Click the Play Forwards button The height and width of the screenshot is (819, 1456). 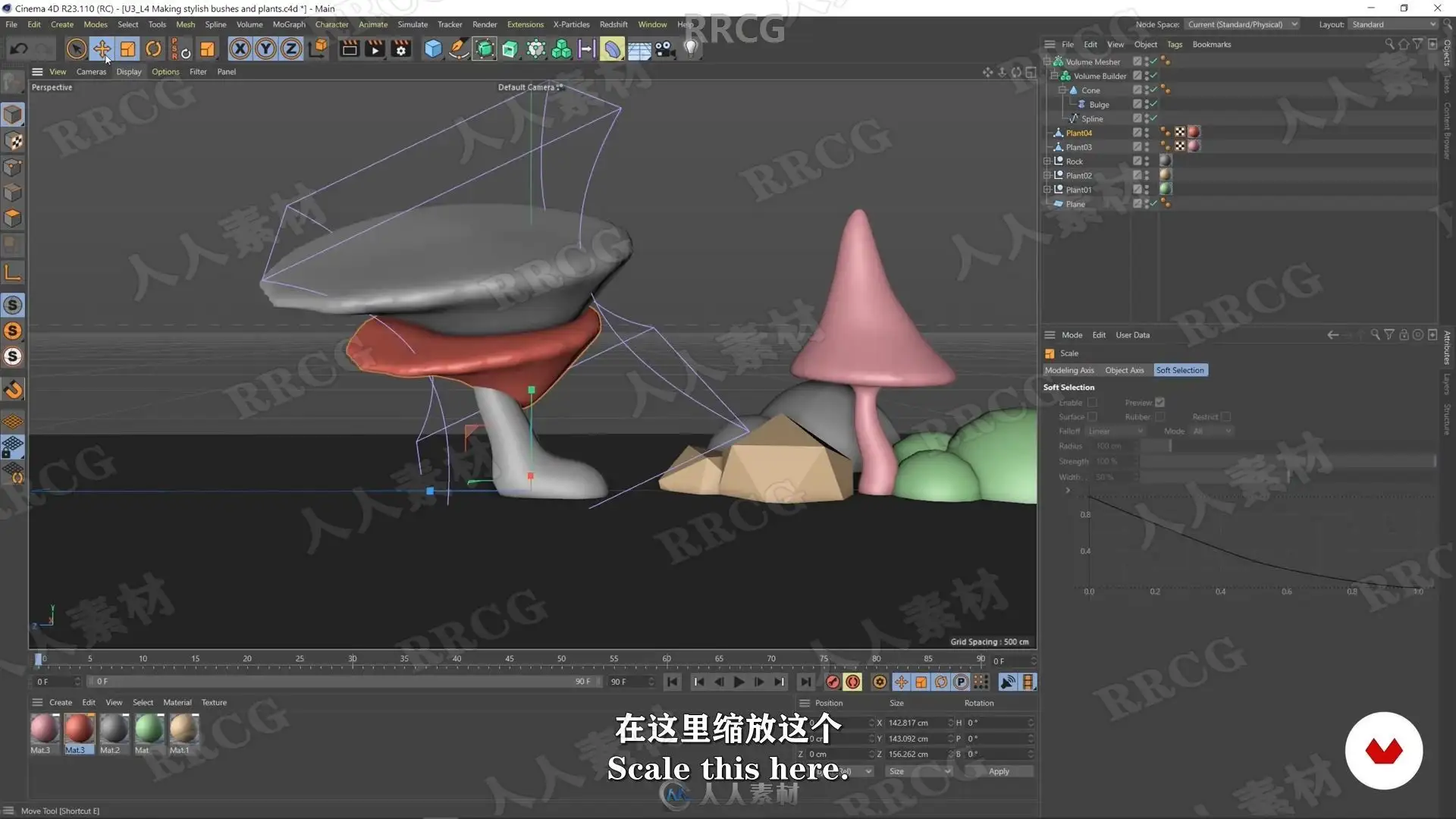click(739, 682)
